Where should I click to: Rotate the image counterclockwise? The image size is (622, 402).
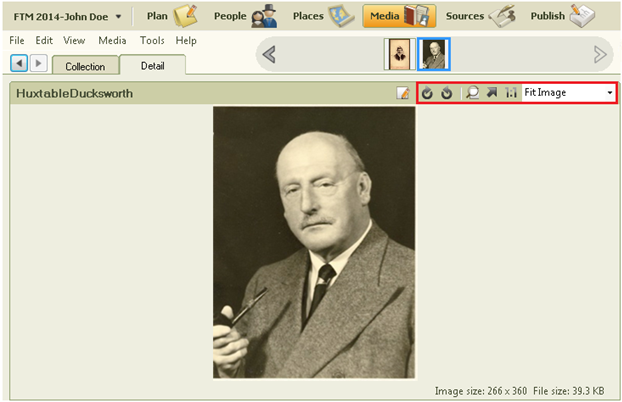pos(446,93)
